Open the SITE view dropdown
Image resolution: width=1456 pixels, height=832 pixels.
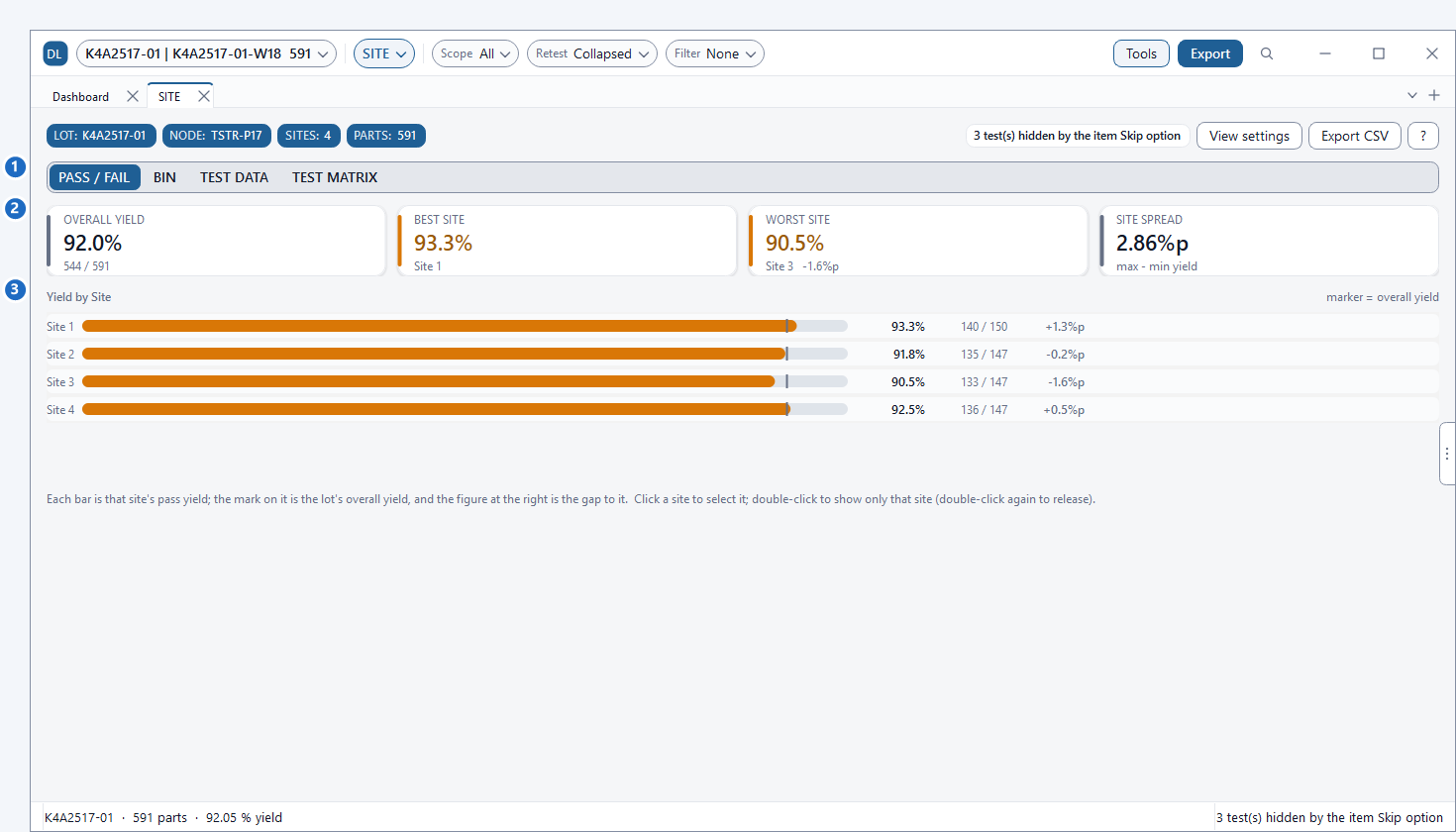tap(384, 53)
